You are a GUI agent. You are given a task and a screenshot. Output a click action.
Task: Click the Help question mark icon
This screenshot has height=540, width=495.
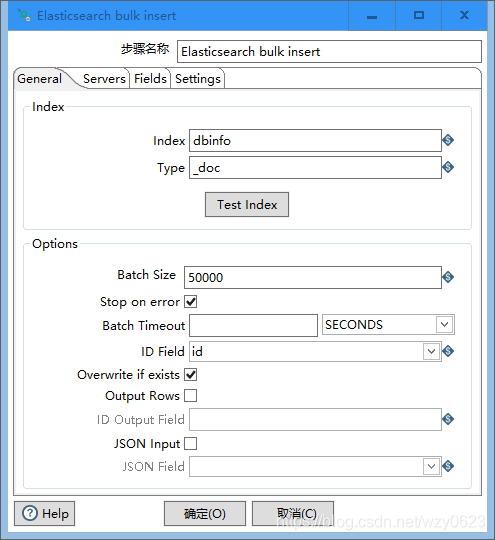point(30,513)
